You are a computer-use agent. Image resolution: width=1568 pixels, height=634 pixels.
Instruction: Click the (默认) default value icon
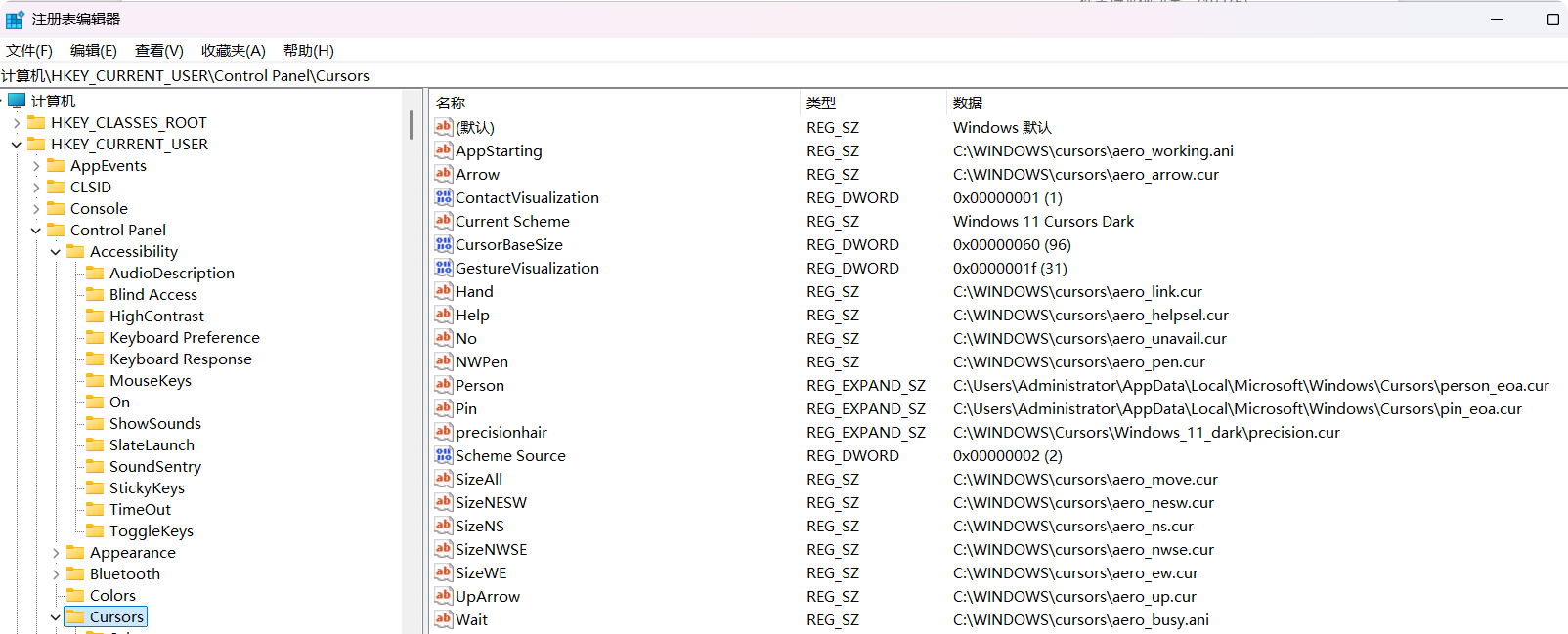(x=444, y=127)
